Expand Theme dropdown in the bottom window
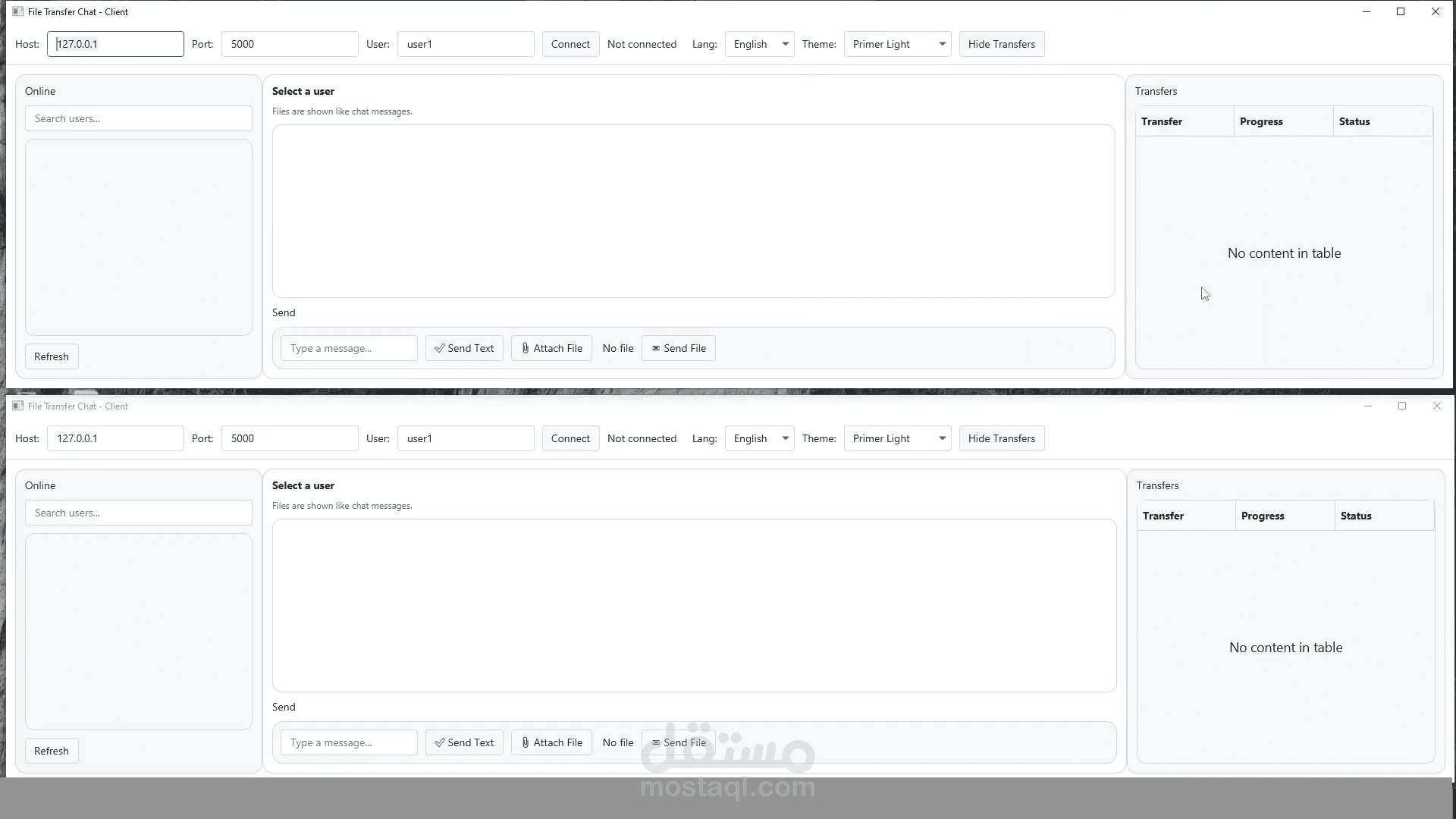 coord(897,438)
